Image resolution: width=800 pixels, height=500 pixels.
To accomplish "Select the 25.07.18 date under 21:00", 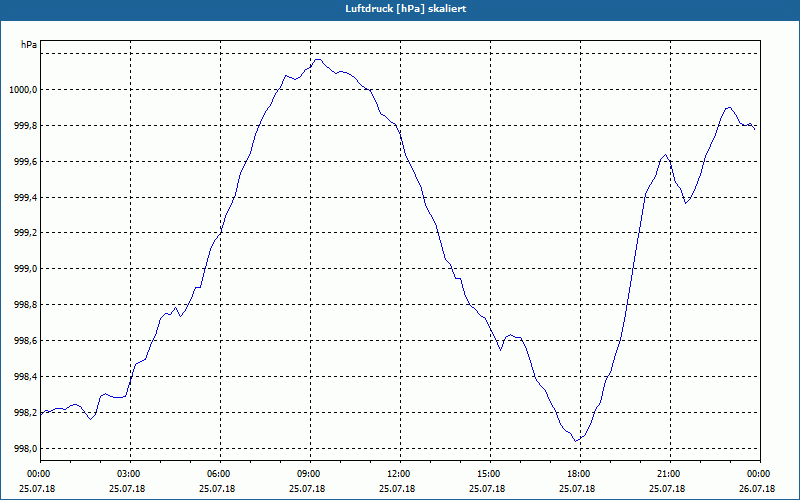I will tap(667, 488).
